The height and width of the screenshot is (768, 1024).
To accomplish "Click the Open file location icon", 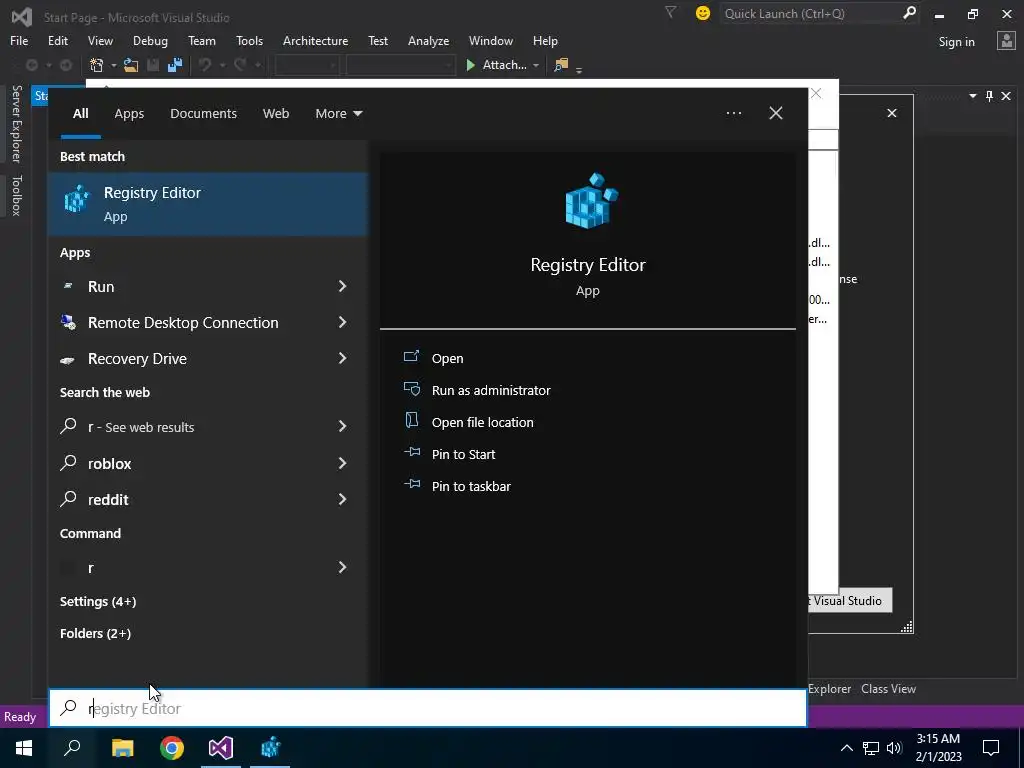I will click(411, 420).
